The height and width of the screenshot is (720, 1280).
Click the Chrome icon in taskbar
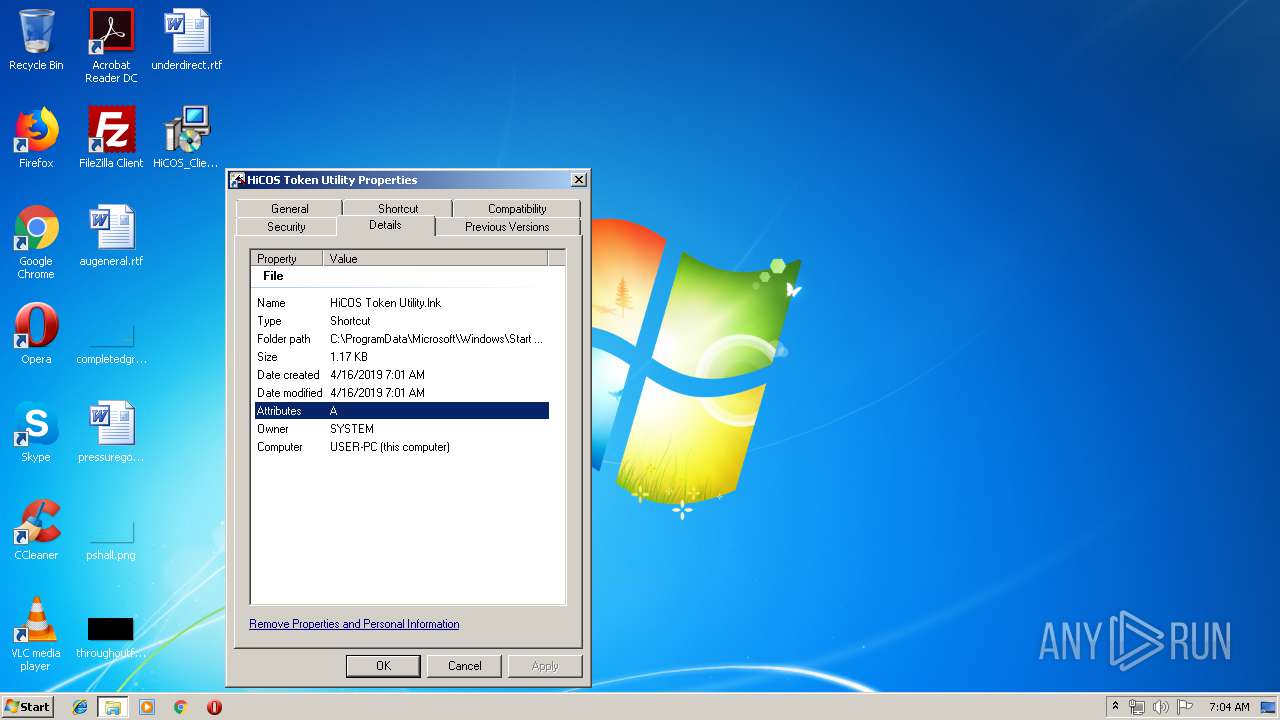(181, 707)
